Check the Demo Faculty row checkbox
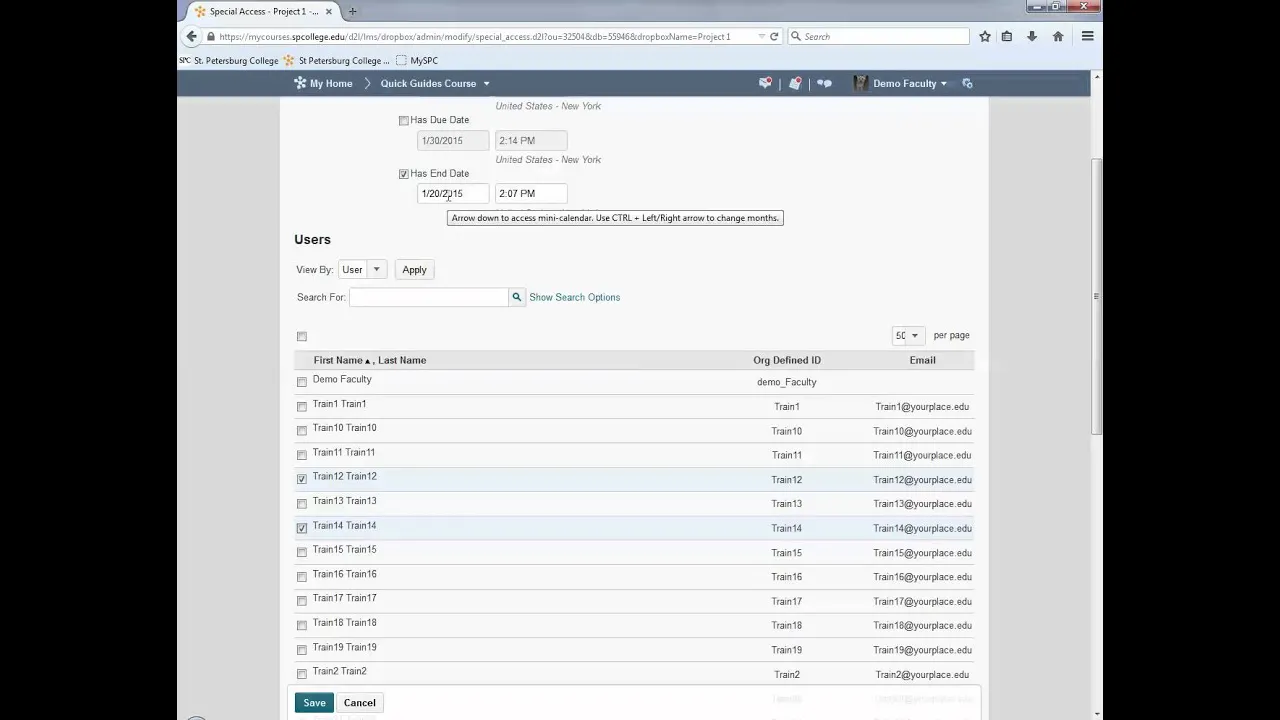The height and width of the screenshot is (720, 1280). coord(302,382)
